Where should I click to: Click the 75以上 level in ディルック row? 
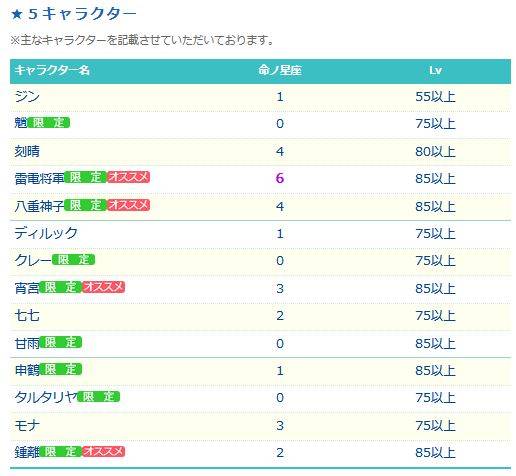click(435, 233)
